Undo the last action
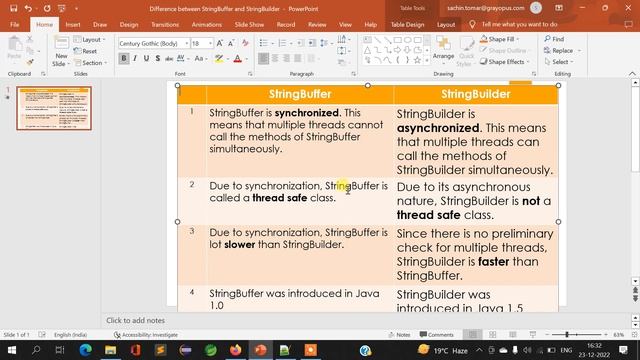Screen dimensions: 640x360 point(28,8)
